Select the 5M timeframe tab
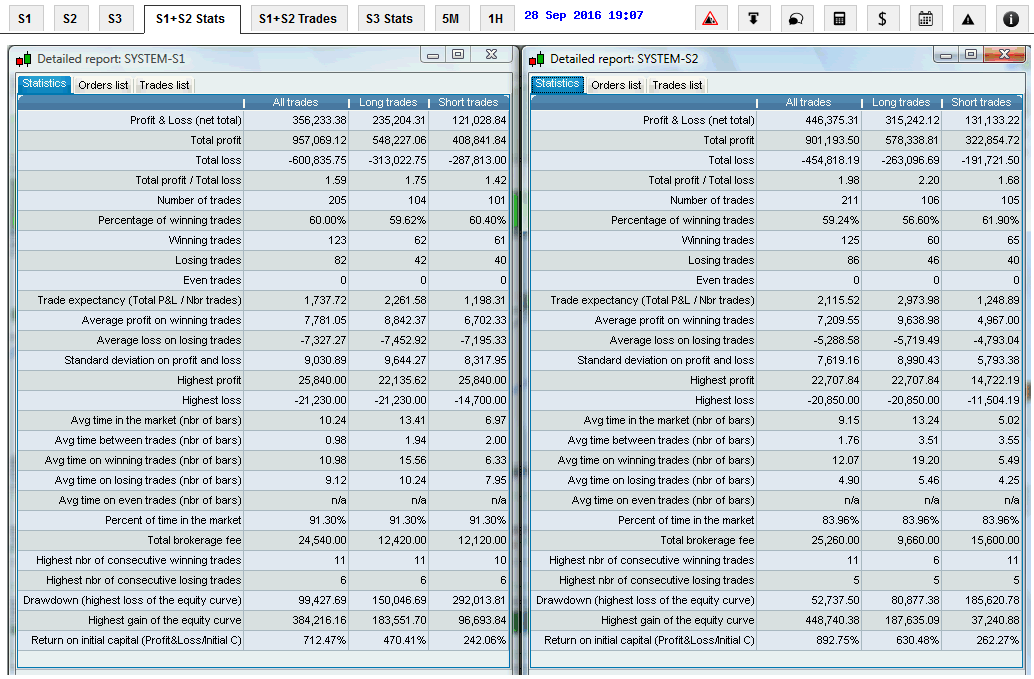 [x=452, y=18]
